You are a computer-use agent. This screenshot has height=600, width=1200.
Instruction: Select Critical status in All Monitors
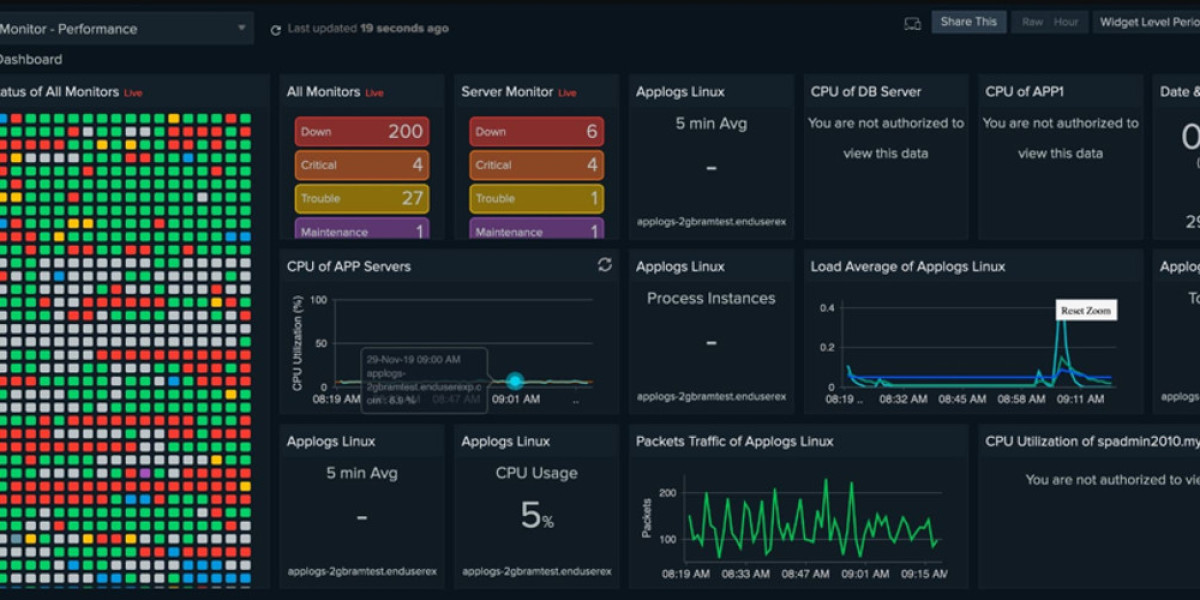coord(362,165)
